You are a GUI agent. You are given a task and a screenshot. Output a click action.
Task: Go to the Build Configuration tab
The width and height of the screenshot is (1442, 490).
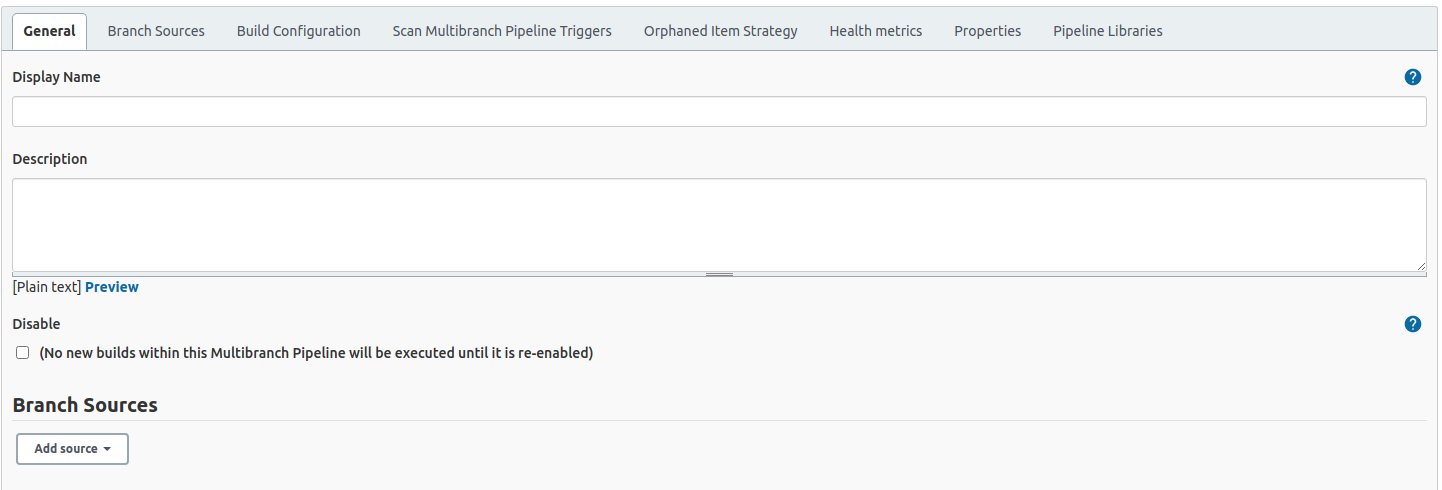tap(299, 31)
